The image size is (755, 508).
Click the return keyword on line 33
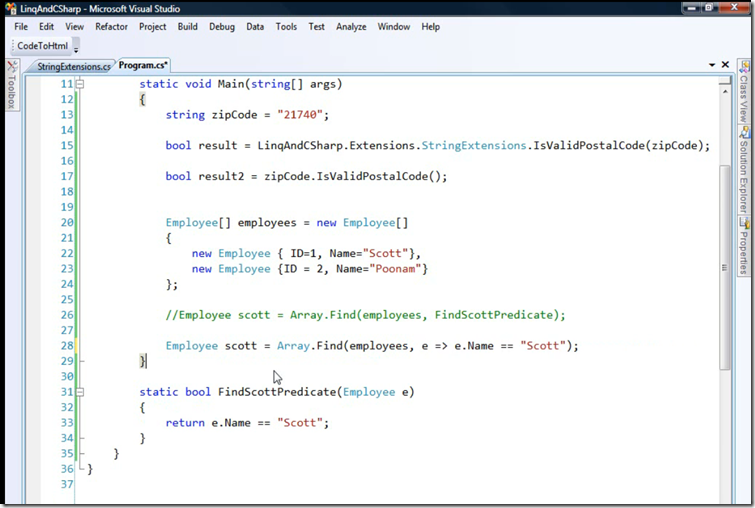pos(185,423)
